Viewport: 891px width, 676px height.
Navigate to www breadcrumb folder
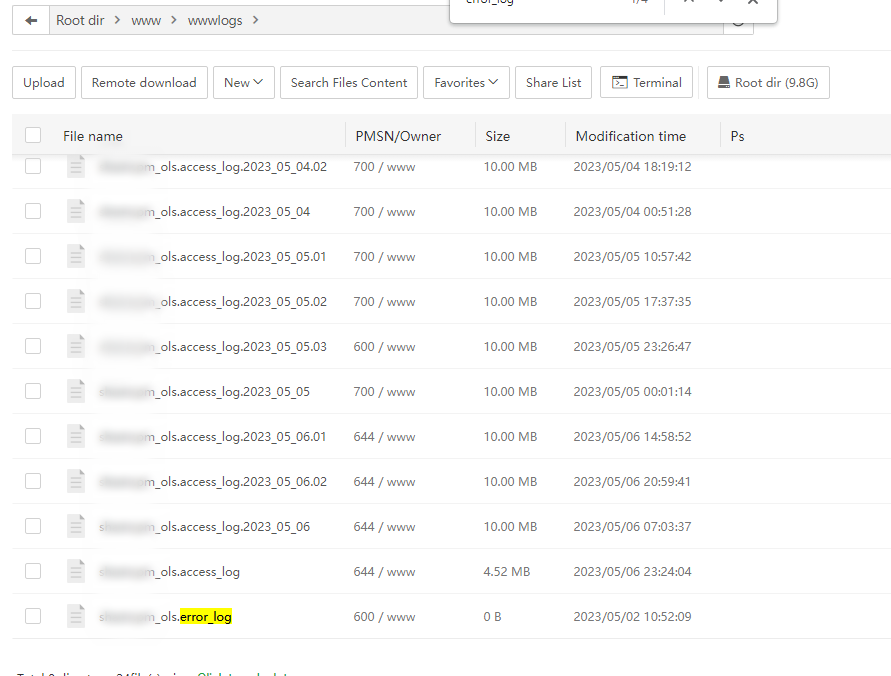coord(146,21)
